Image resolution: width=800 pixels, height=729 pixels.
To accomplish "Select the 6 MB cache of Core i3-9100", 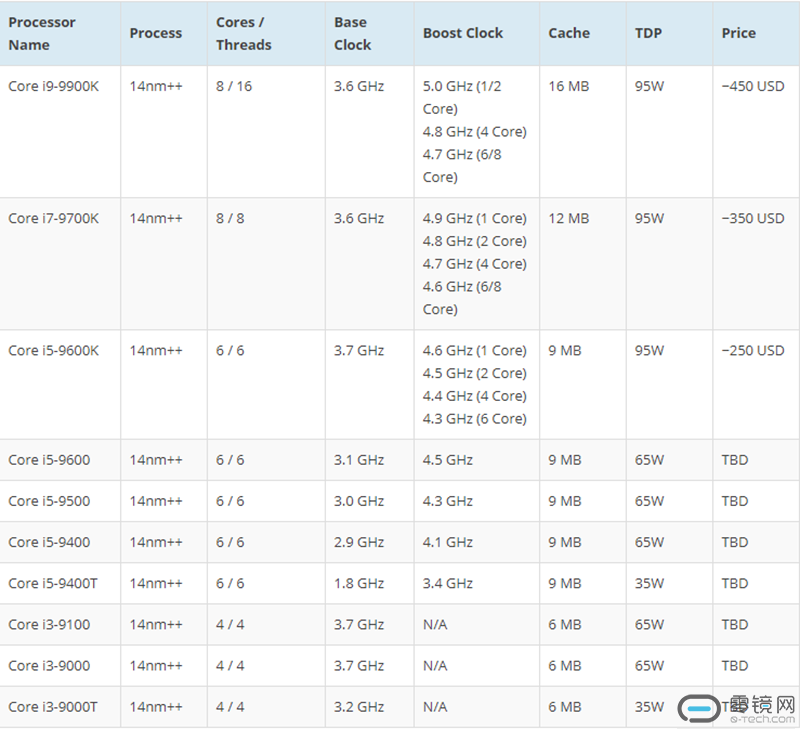I will point(564,624).
